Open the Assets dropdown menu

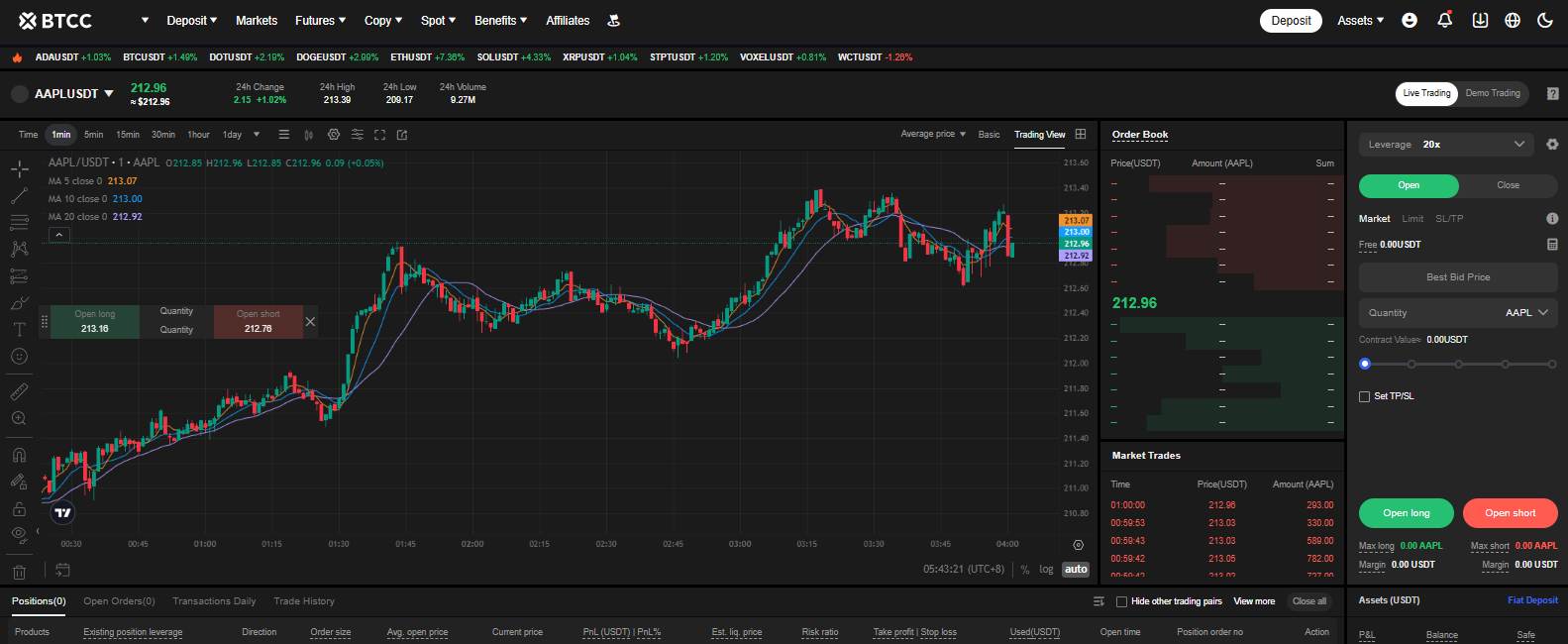coord(1360,21)
